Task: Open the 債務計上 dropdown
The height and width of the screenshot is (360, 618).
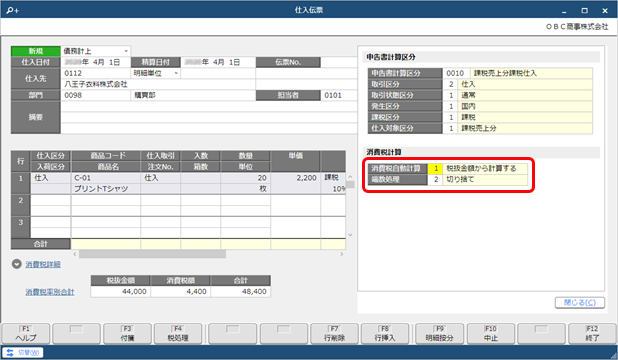Action: click(126, 51)
